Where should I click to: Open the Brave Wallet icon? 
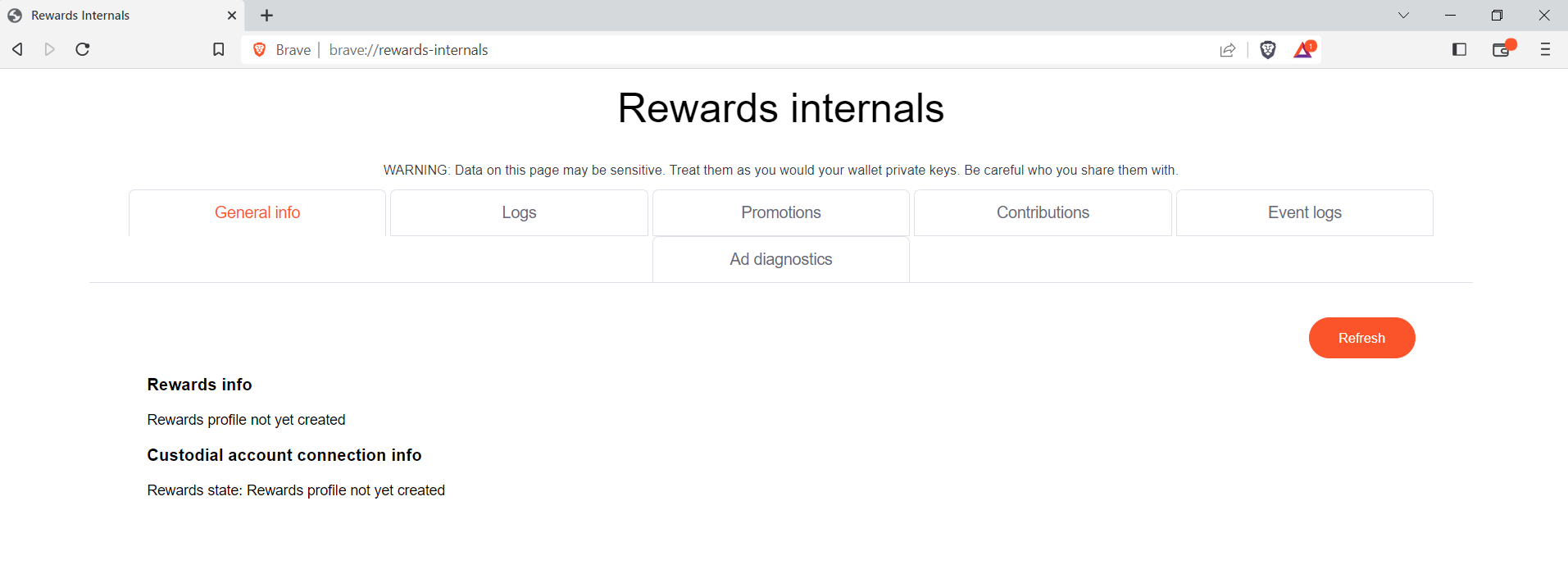1502,49
